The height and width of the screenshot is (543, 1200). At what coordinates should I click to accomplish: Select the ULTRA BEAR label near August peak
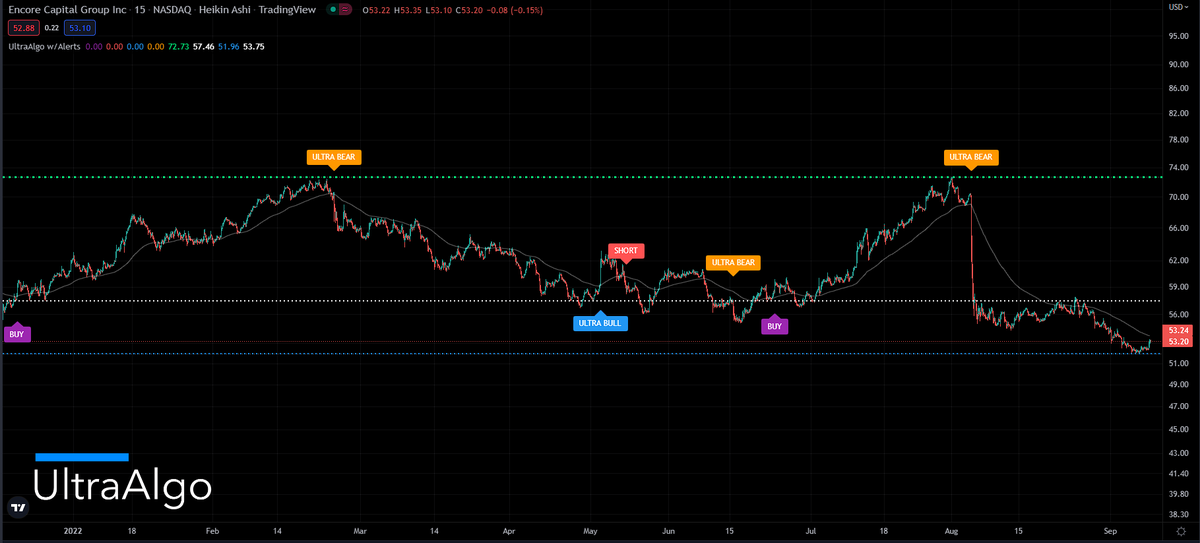tap(971, 157)
